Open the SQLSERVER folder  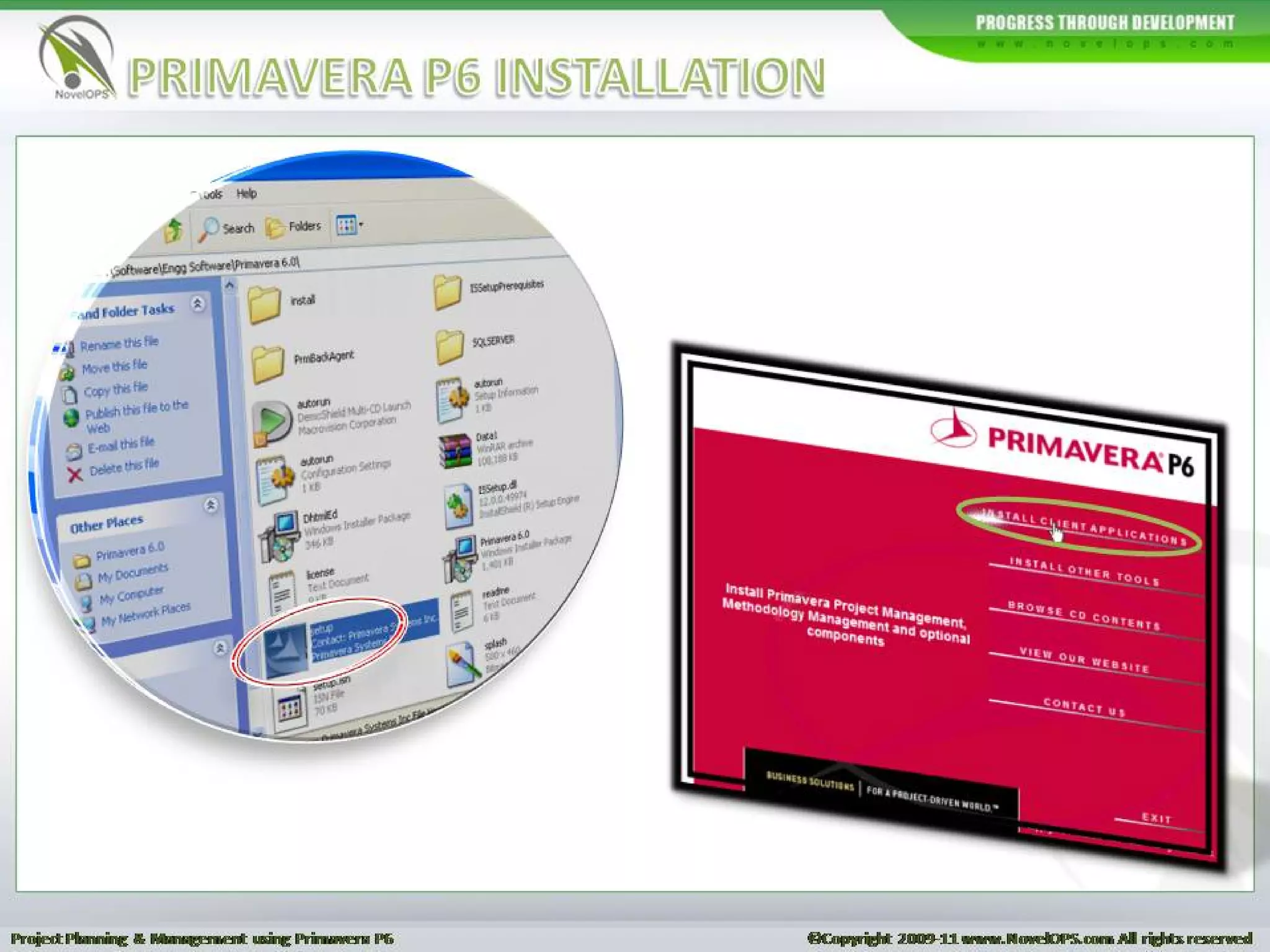pyautogui.click(x=450, y=346)
